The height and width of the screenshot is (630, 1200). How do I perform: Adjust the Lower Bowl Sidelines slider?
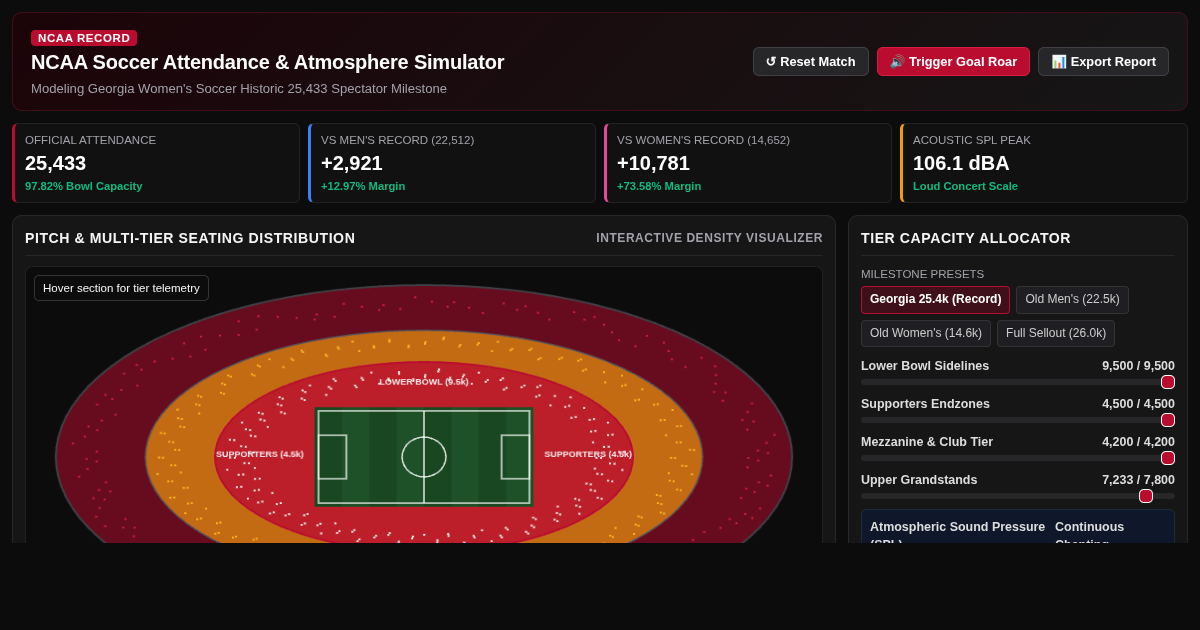tap(1018, 382)
